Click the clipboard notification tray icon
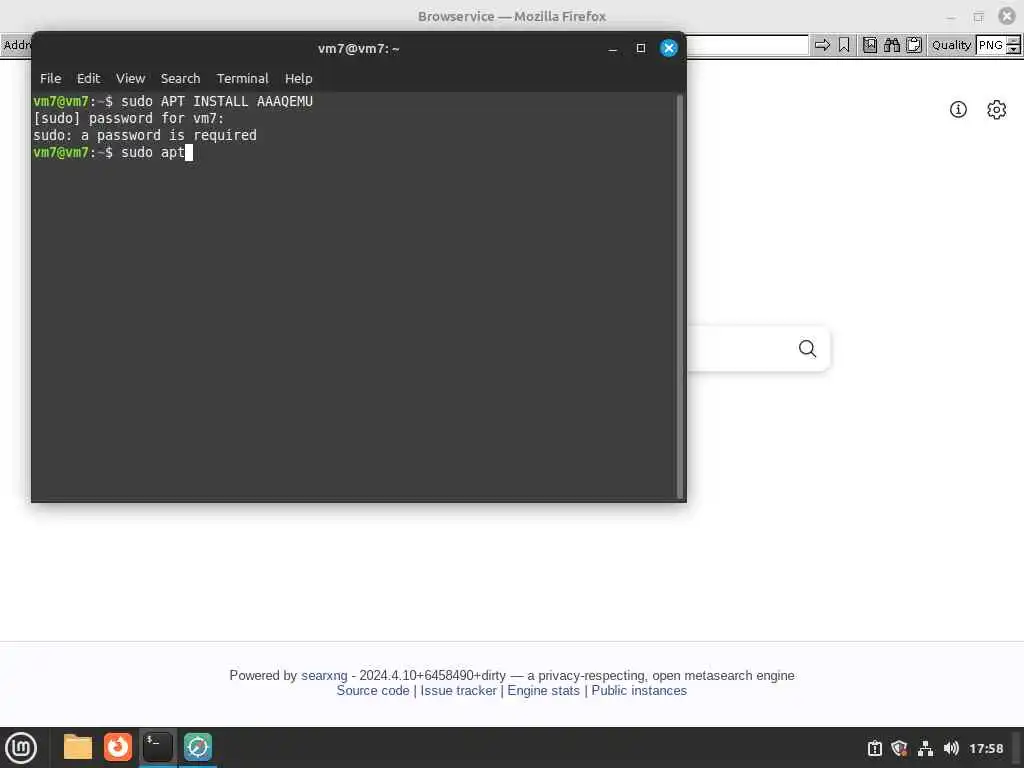 pyautogui.click(x=874, y=748)
